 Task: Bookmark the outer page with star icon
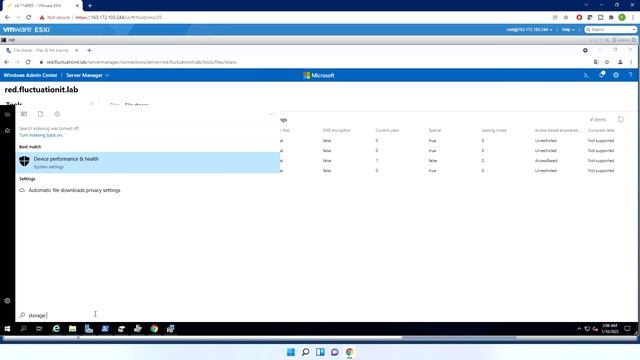pyautogui.click(x=566, y=18)
